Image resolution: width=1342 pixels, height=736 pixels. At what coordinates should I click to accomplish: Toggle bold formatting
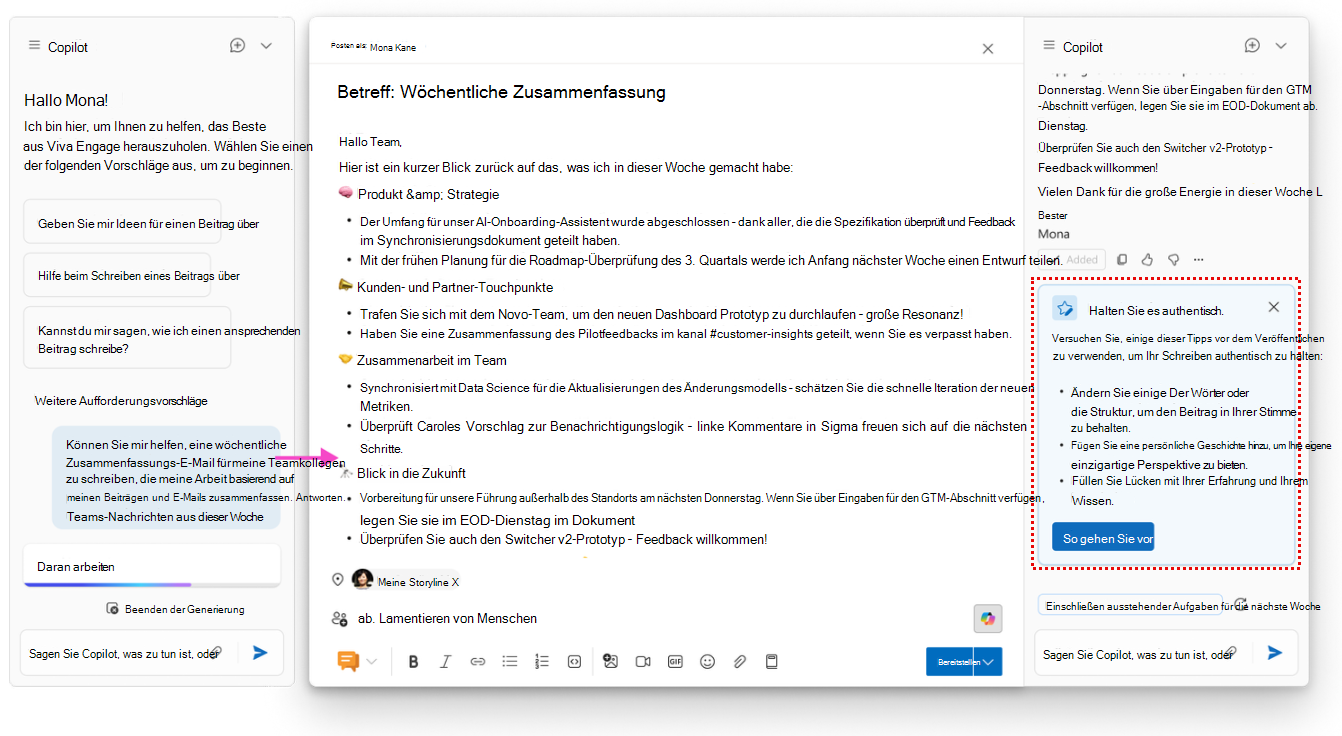tap(414, 661)
